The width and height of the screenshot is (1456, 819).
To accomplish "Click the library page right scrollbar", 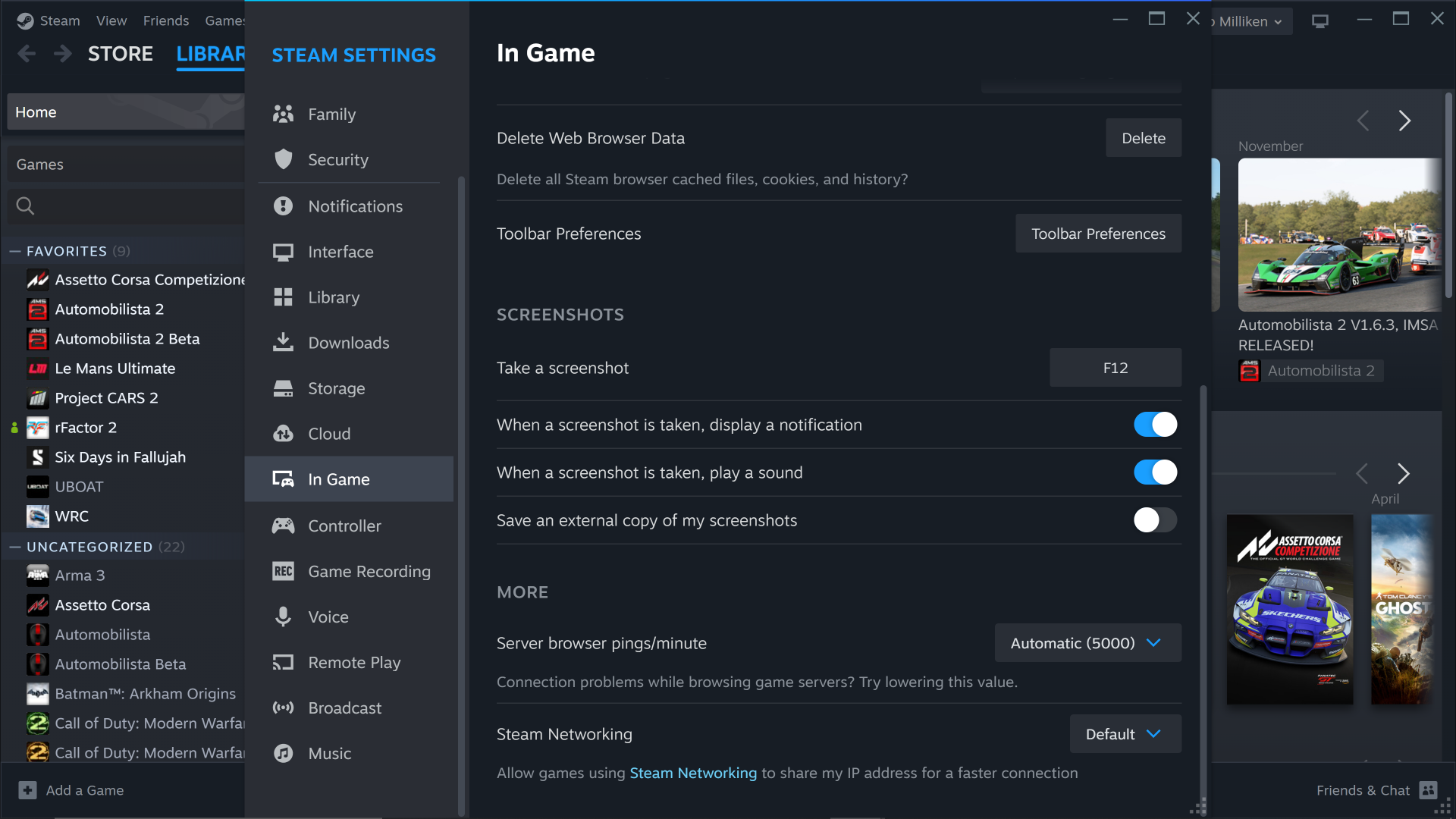I will coord(1448,195).
